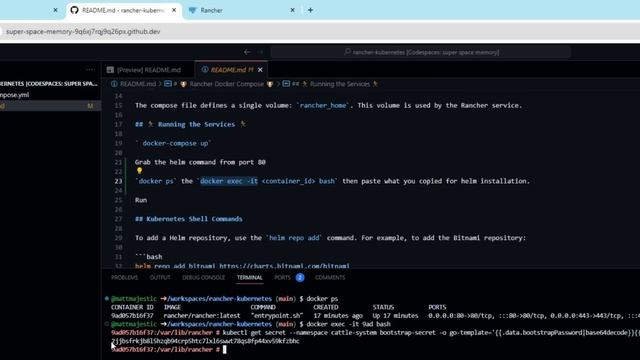Click container ID 9ad057b16f37 in docker ps output
The image size is (640, 360).
132,316
